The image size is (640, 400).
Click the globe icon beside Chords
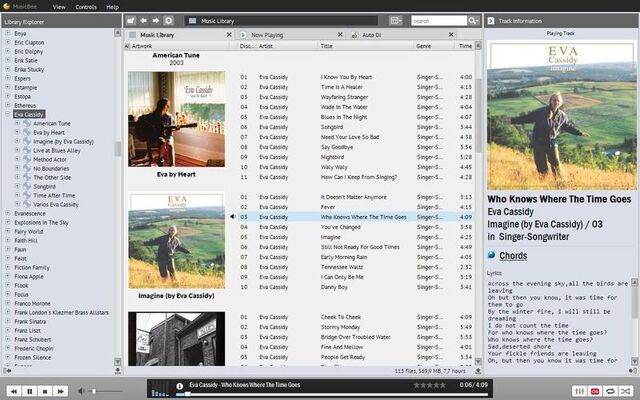point(491,255)
